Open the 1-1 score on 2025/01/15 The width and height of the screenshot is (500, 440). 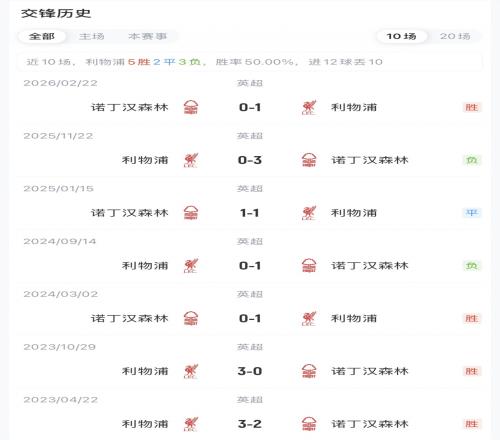(250, 213)
